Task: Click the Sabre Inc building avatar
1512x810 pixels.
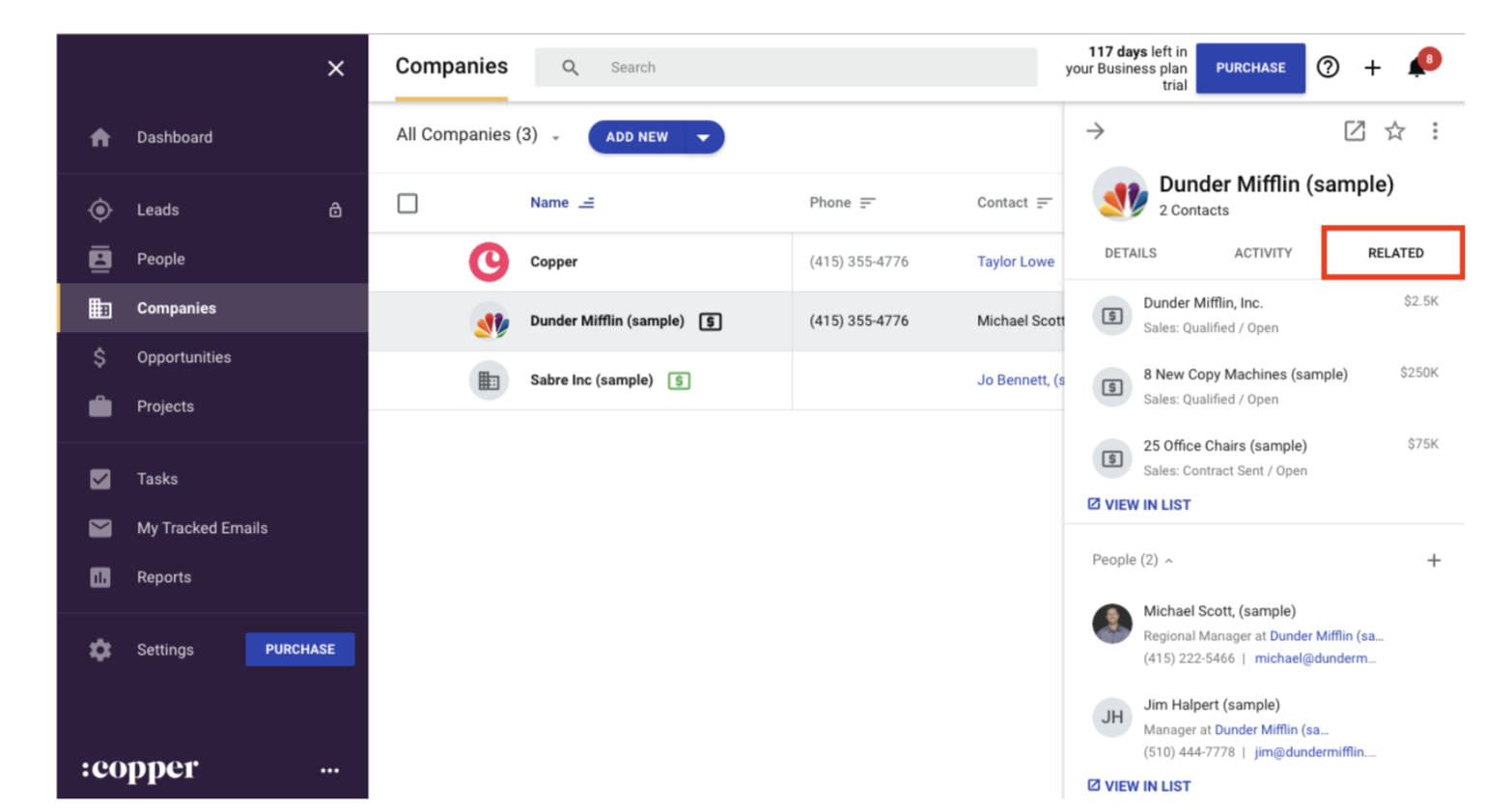Action: [x=490, y=380]
